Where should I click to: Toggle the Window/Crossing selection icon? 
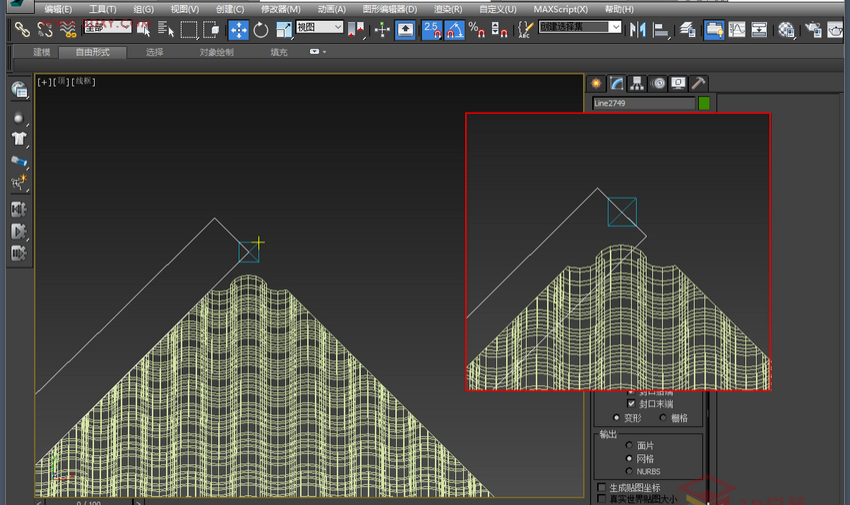211,30
